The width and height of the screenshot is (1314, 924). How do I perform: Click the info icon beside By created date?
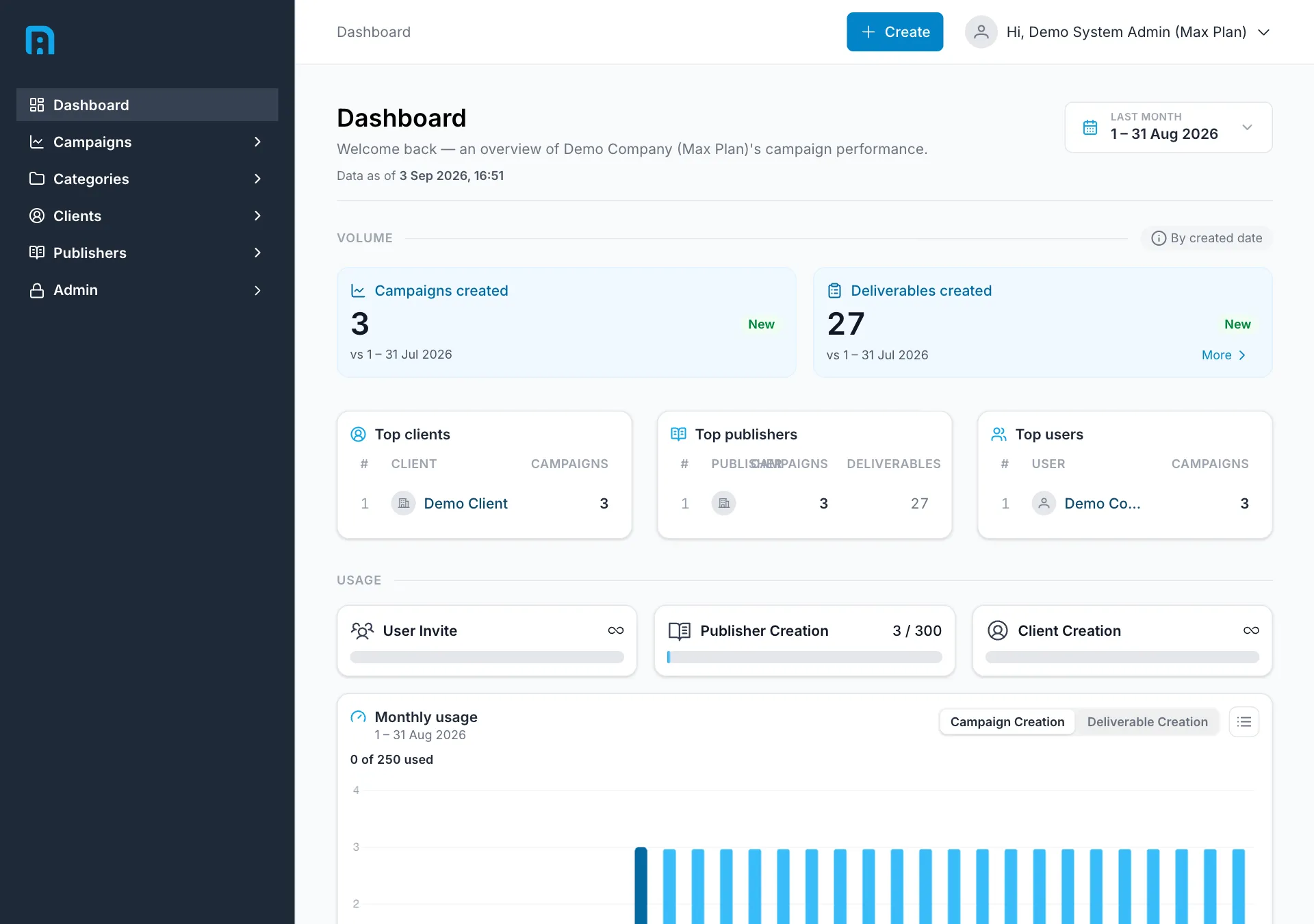[x=1159, y=238]
